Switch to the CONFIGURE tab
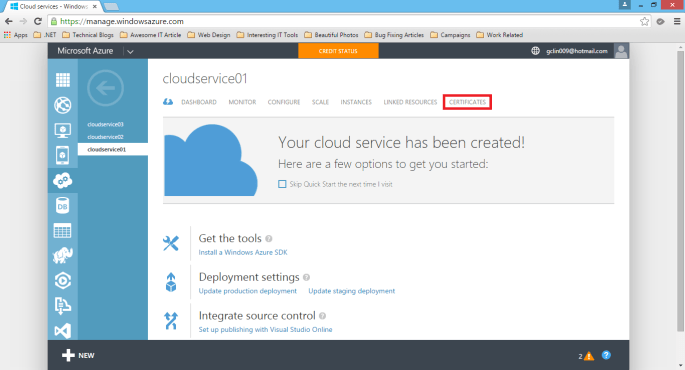 [284, 102]
